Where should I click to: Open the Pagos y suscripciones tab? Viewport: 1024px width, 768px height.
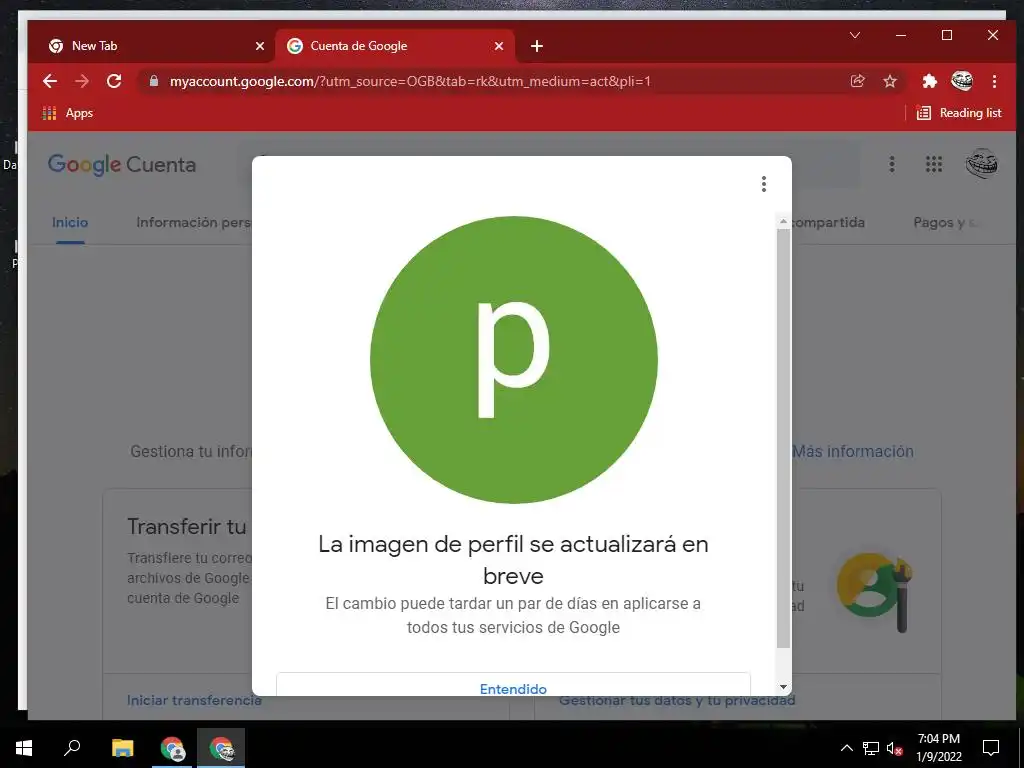(945, 223)
